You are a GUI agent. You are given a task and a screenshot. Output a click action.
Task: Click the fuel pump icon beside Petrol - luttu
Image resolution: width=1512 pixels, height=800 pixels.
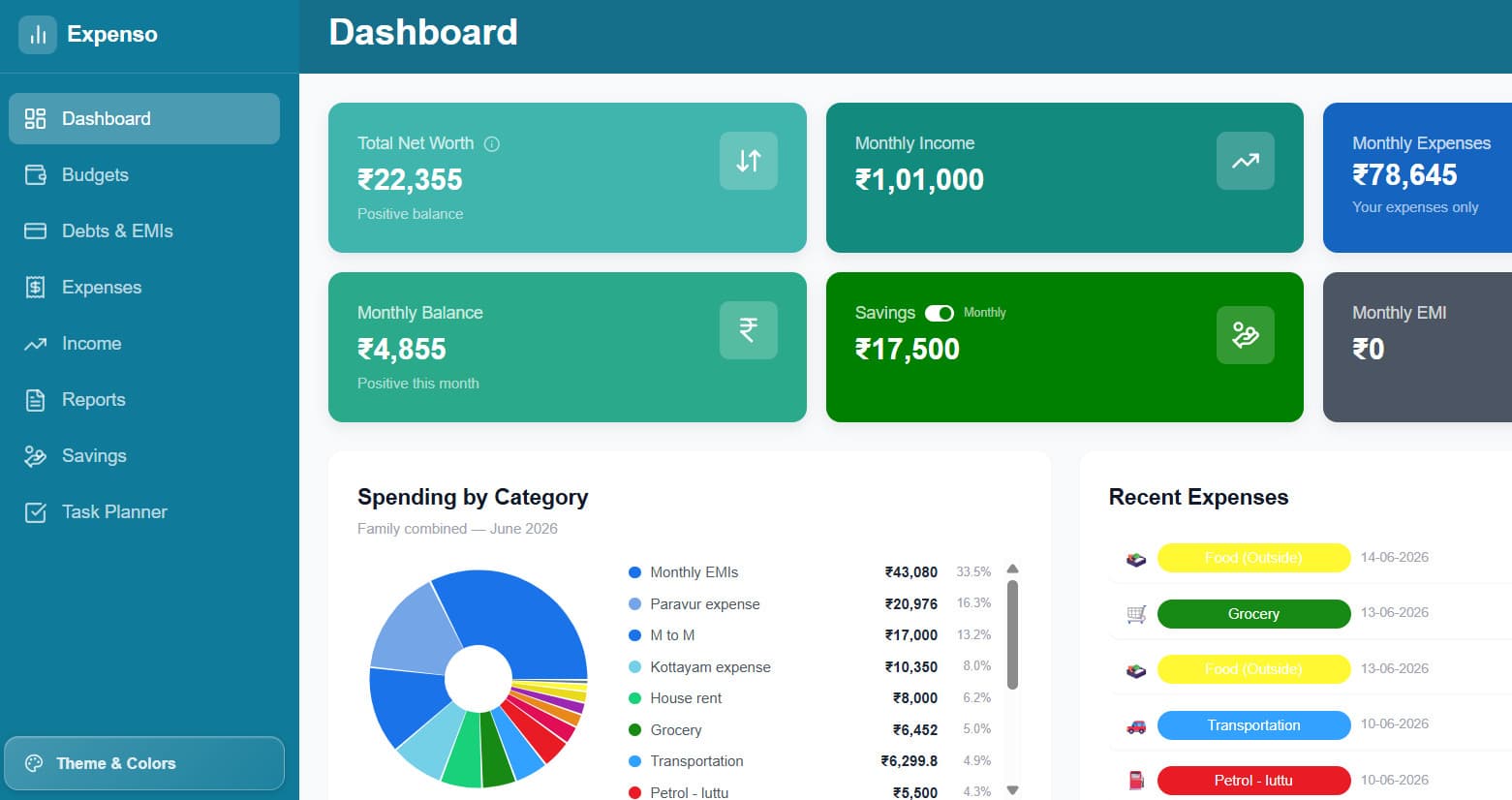1136,781
